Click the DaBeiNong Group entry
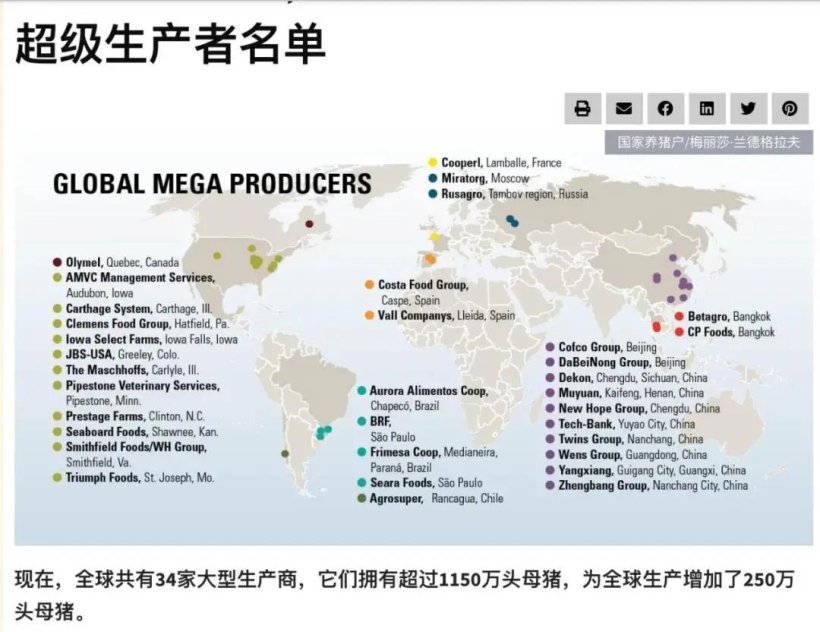Image resolution: width=820 pixels, height=632 pixels. tap(616, 362)
